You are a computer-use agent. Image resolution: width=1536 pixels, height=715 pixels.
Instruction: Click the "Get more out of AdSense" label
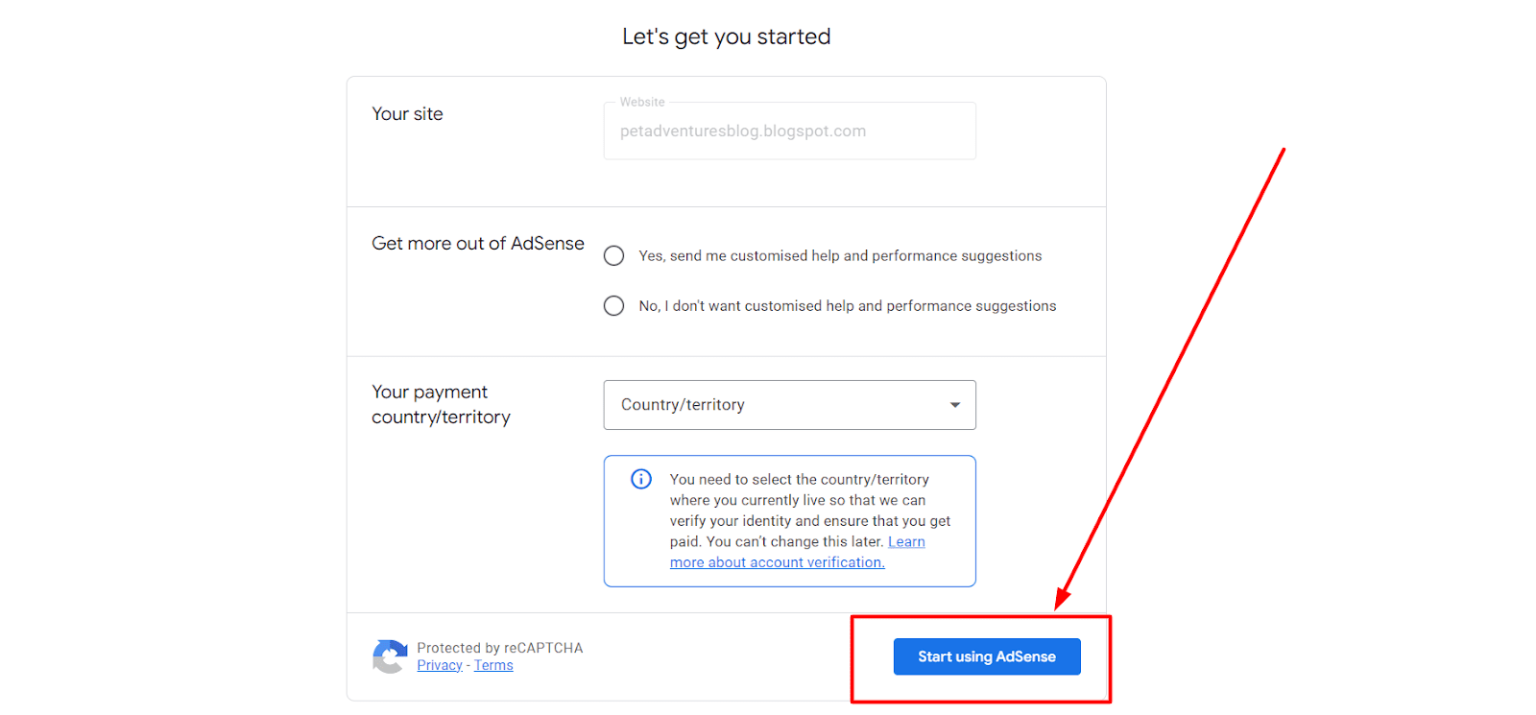(x=478, y=243)
